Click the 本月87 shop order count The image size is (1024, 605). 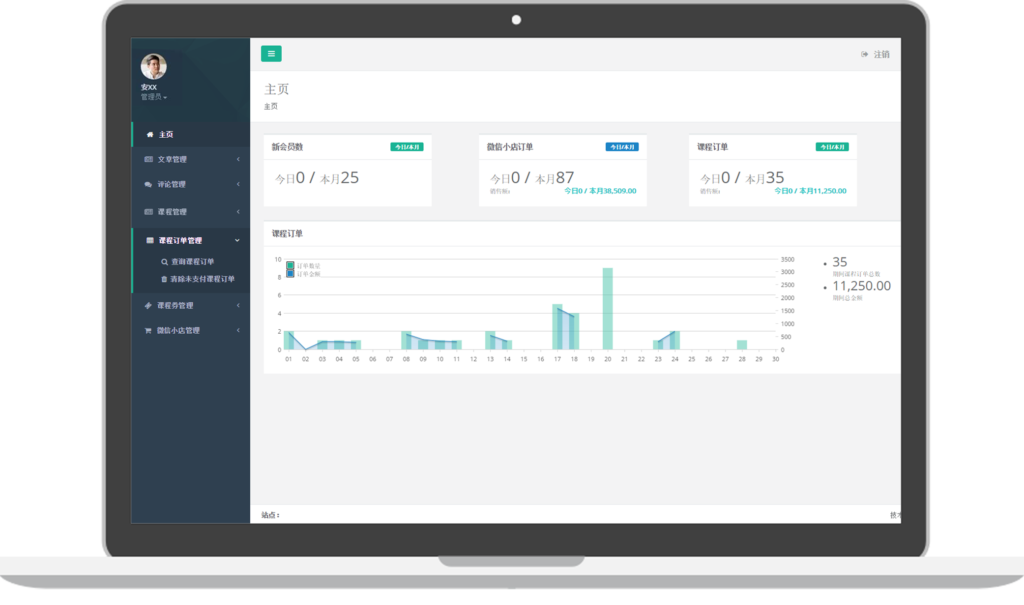554,178
